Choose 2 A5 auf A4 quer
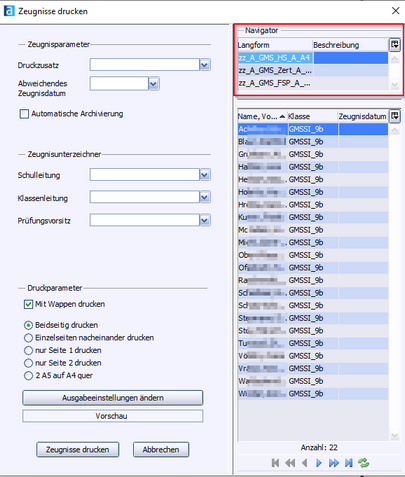 [x=28, y=376]
